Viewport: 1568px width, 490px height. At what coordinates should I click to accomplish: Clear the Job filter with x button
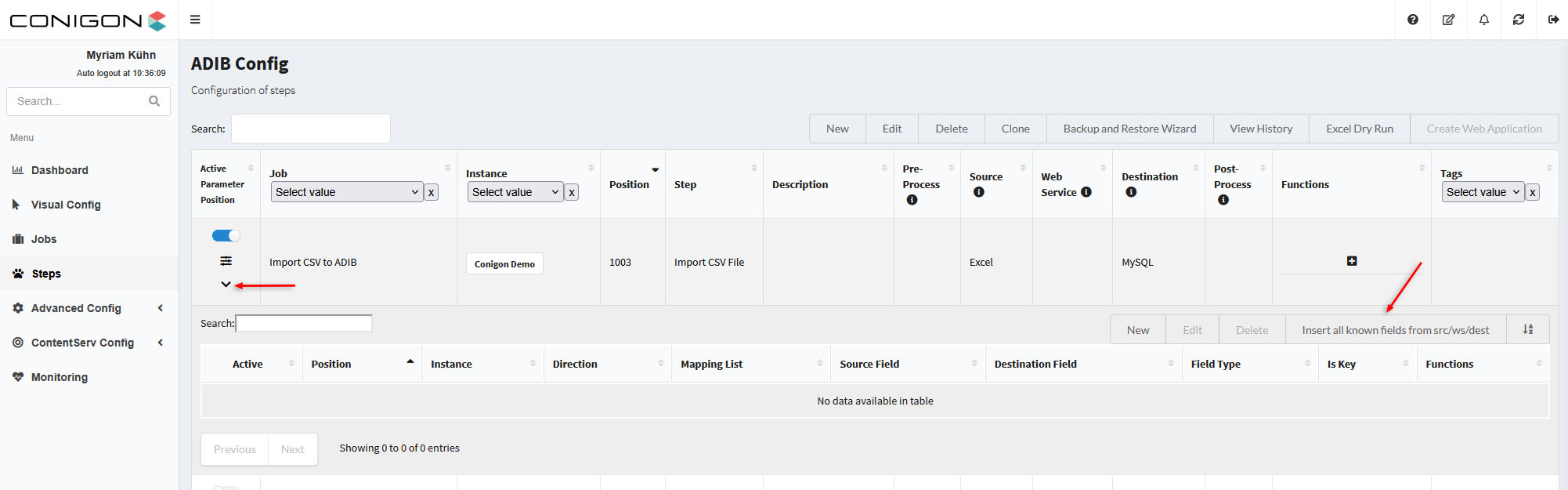(431, 192)
